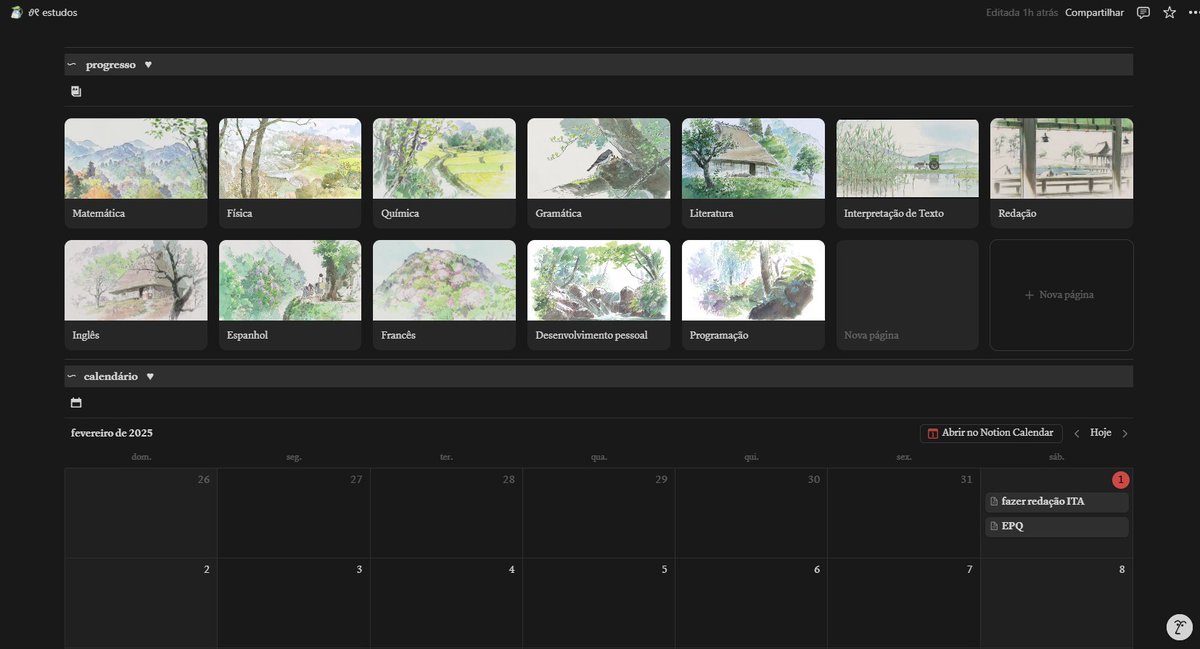This screenshot has width=1200, height=649.
Task: Select calendar day 3
Action: [294, 603]
